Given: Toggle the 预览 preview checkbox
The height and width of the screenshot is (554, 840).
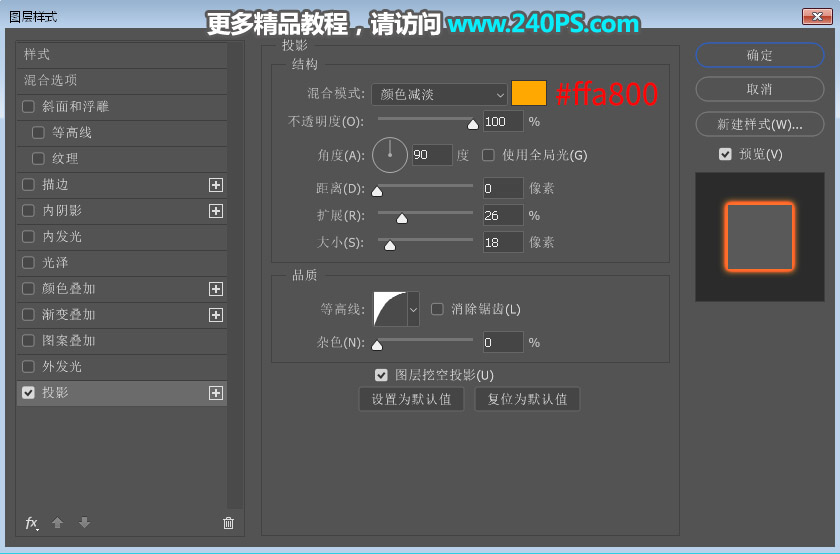Looking at the screenshot, I should tap(725, 155).
